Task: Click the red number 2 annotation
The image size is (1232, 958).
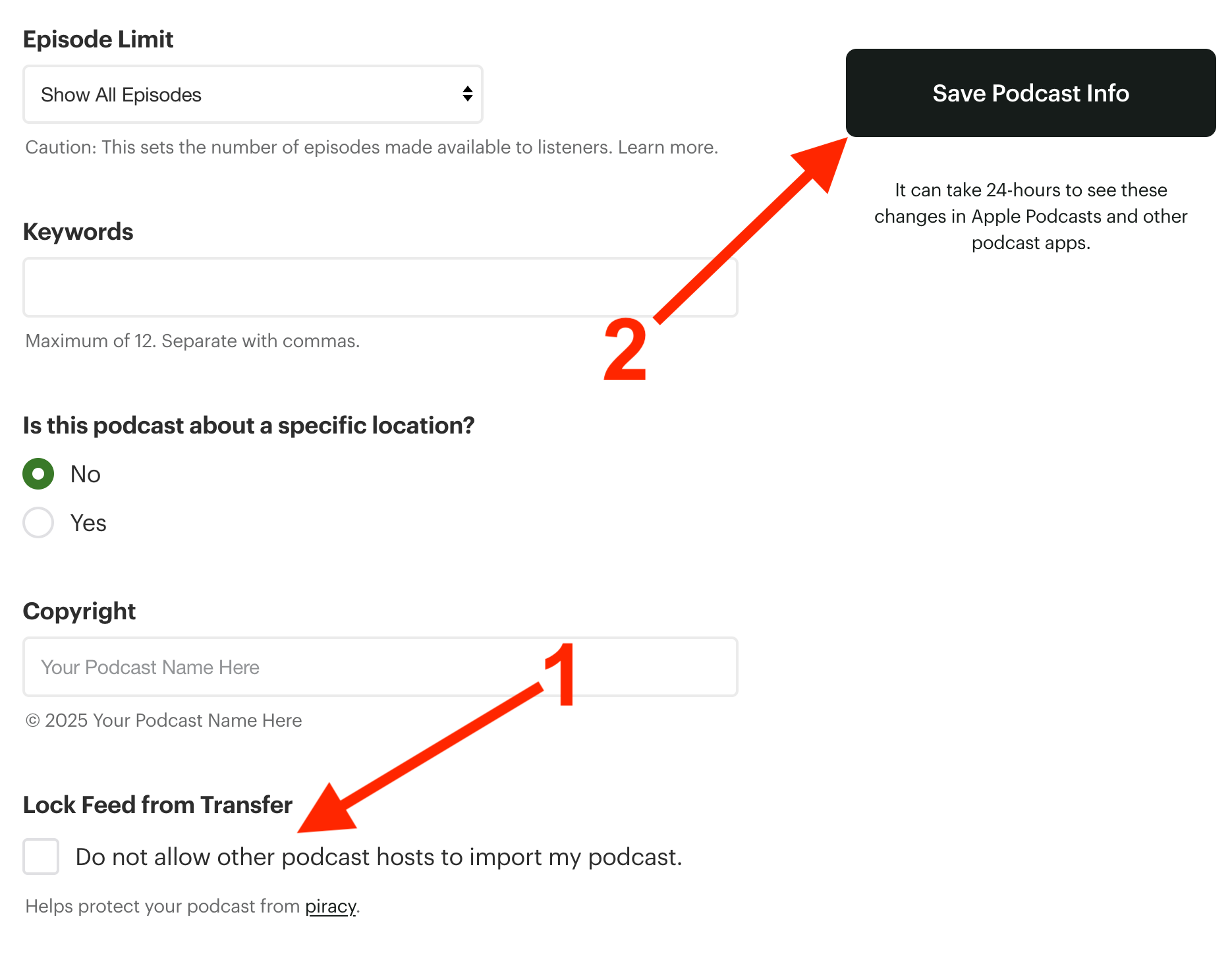Action: pos(625,349)
